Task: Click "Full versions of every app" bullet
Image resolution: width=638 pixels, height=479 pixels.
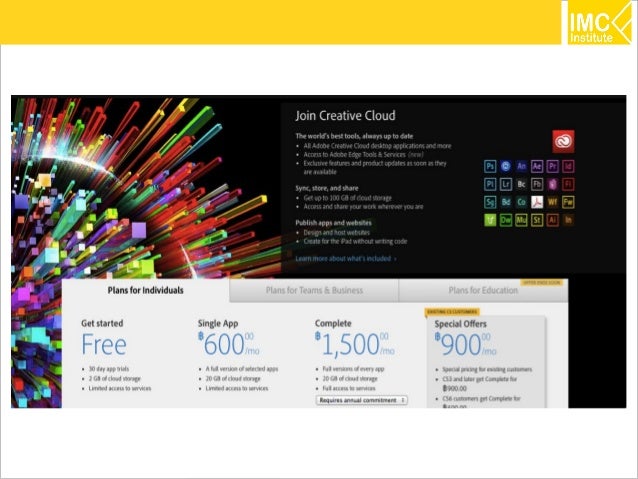Action: [353, 369]
